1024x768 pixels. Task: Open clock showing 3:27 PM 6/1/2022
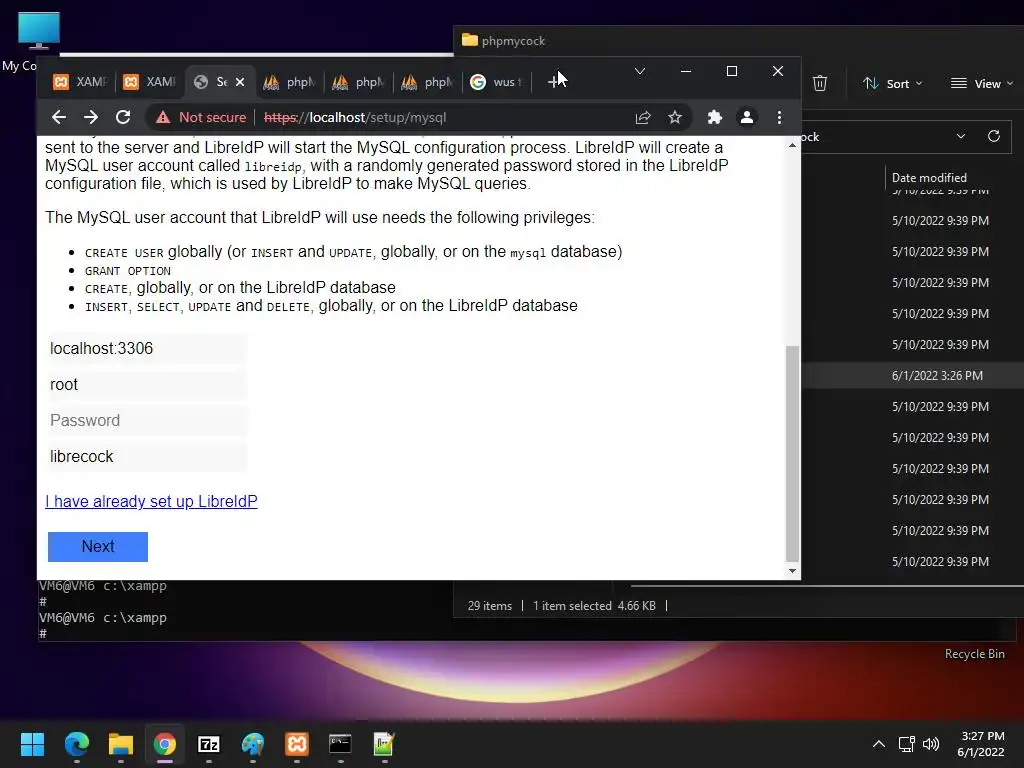[x=981, y=744]
